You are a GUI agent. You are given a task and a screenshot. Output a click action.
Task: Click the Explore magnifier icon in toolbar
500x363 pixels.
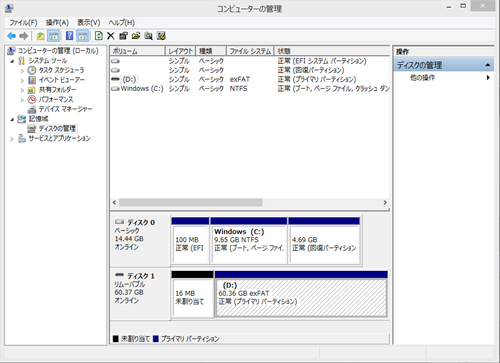coord(148,36)
